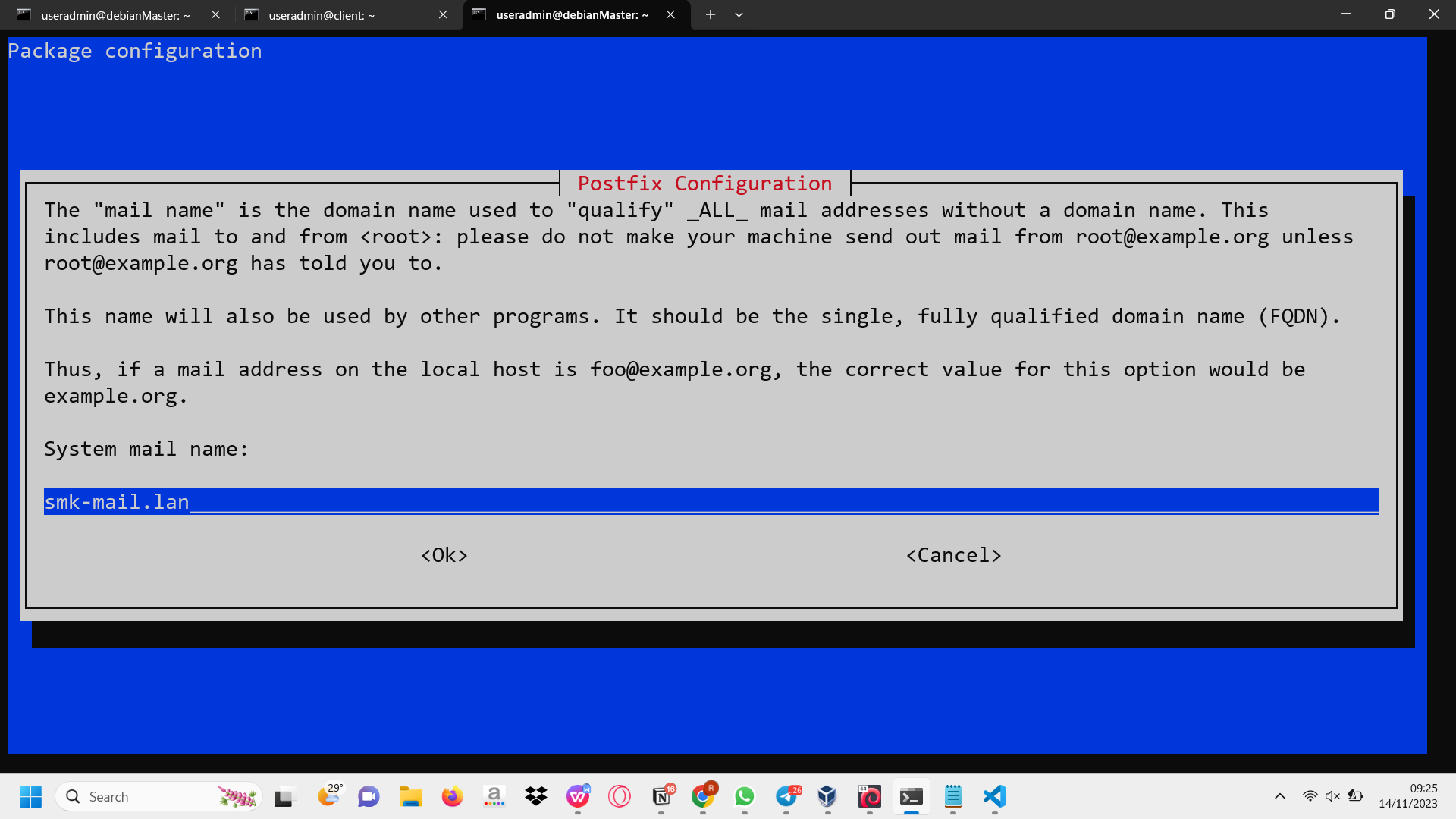Open the Notepad app on the taskbar

(953, 796)
